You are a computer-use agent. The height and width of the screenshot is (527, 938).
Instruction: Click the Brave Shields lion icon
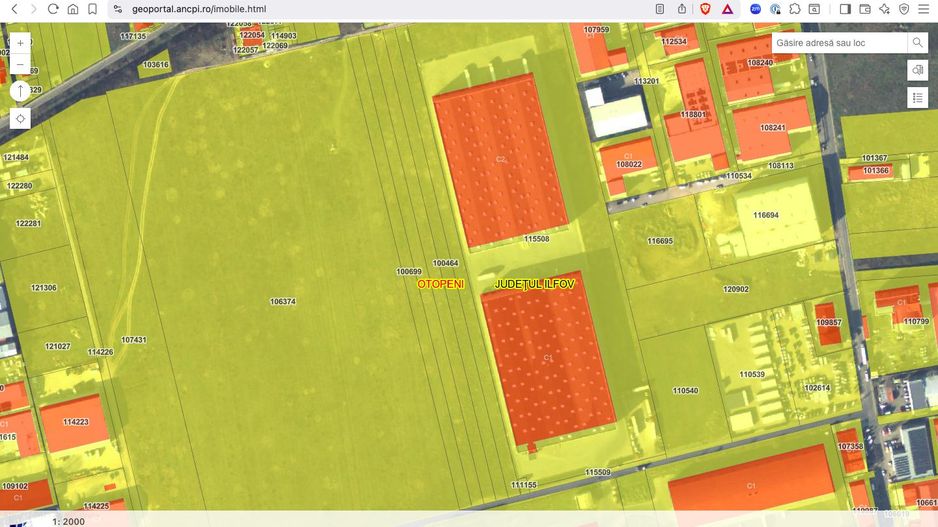tap(705, 9)
